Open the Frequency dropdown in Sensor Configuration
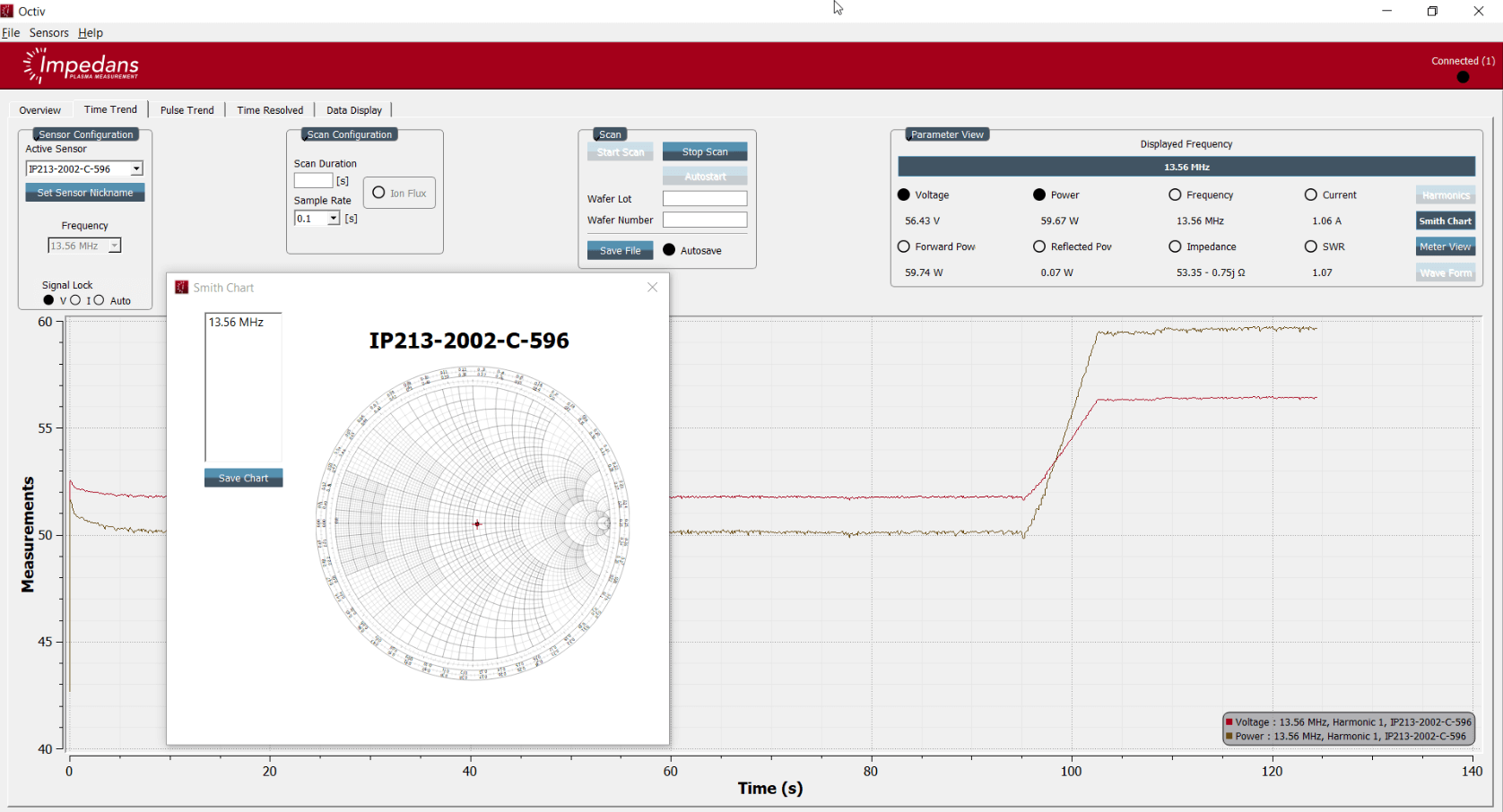 click(x=114, y=246)
